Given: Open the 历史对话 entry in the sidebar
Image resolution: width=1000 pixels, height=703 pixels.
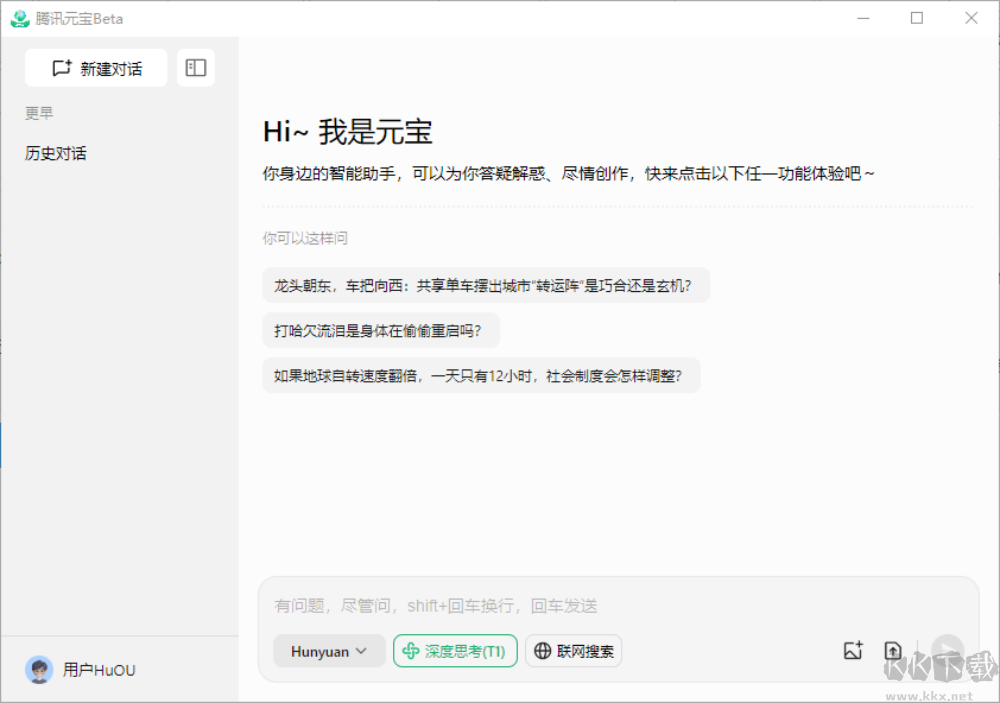Looking at the screenshot, I should (56, 153).
